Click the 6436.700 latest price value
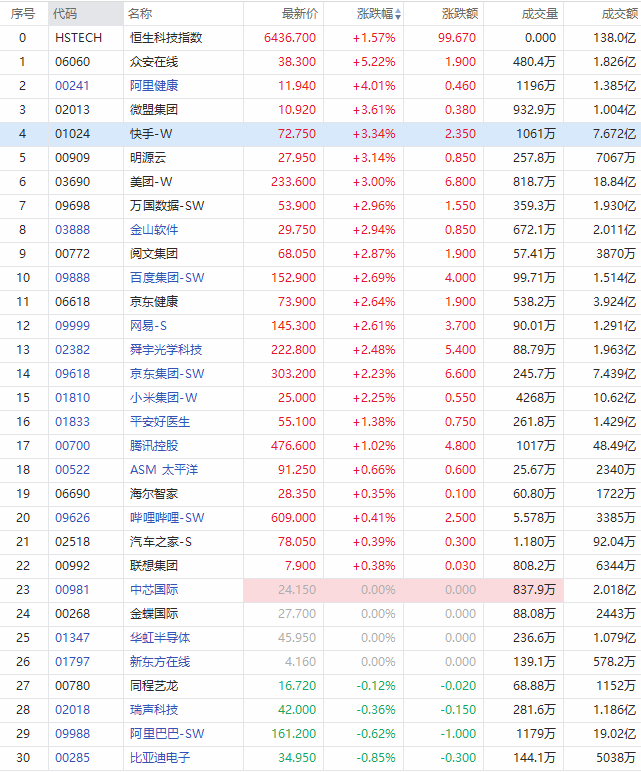Image resolution: width=641 pixels, height=772 pixels. click(x=290, y=37)
